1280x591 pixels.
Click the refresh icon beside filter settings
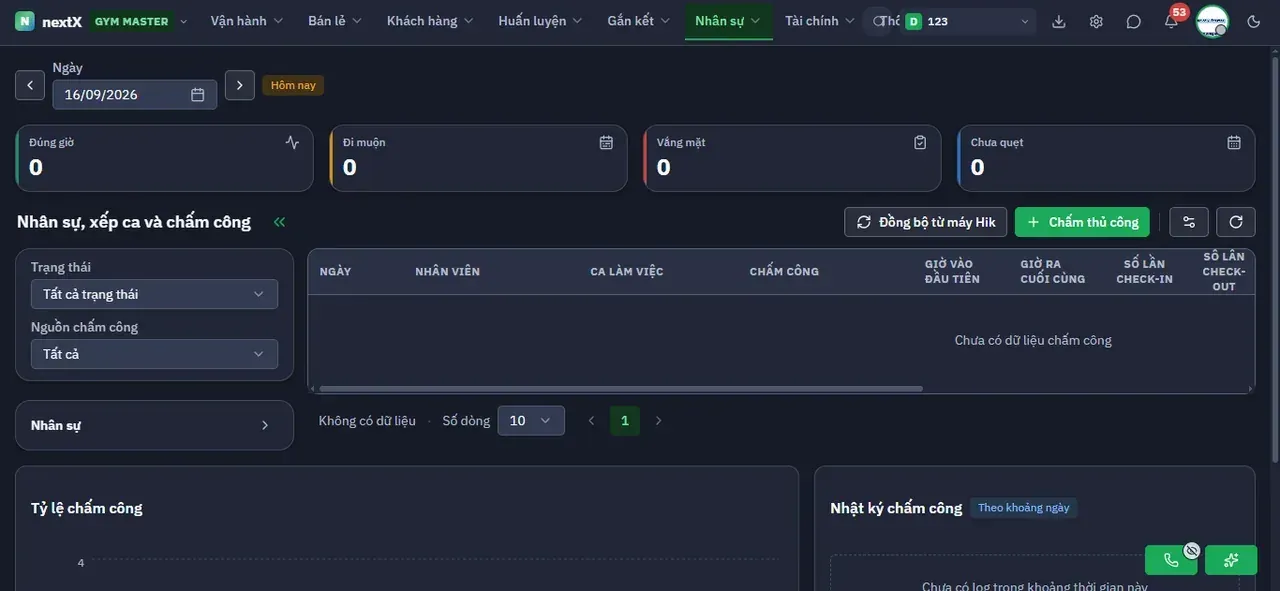tap(1236, 222)
